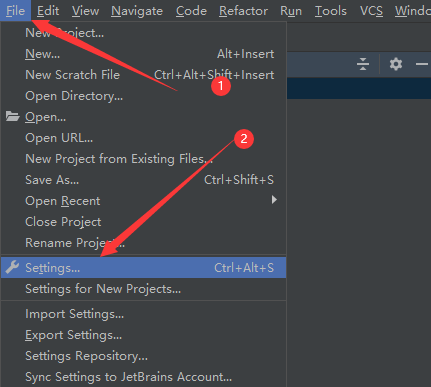Viewport: 431px width, 387px height.
Task: Open the File menu
Action: [15, 11]
